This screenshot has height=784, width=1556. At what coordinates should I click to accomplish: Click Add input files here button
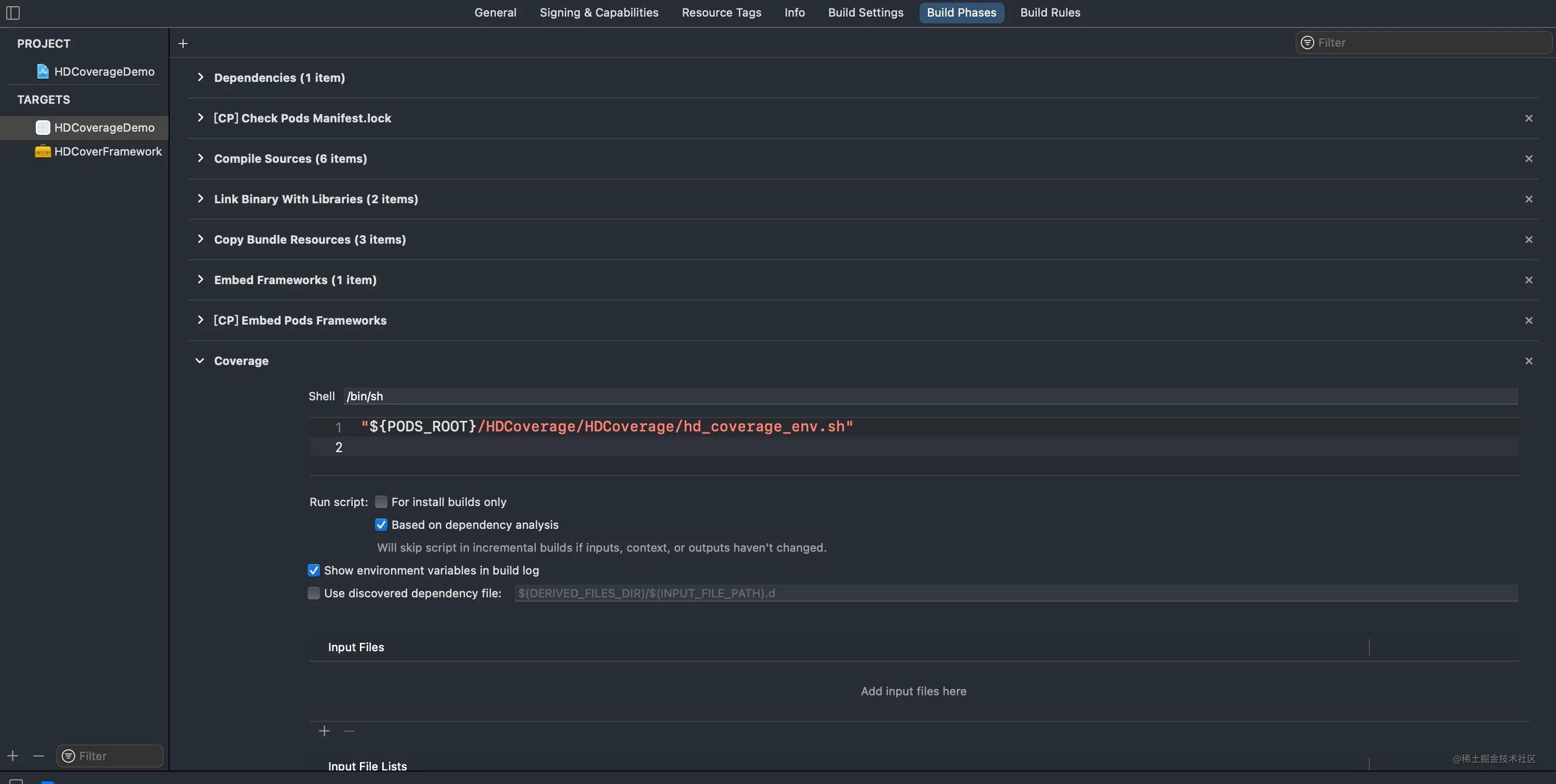[913, 691]
